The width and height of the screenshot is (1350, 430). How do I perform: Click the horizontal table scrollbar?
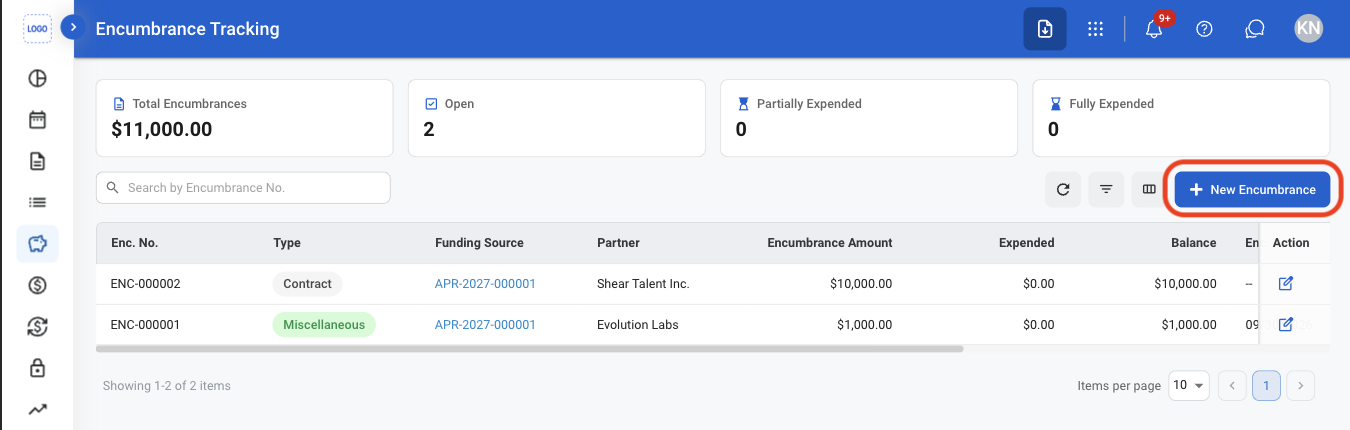pos(529,349)
